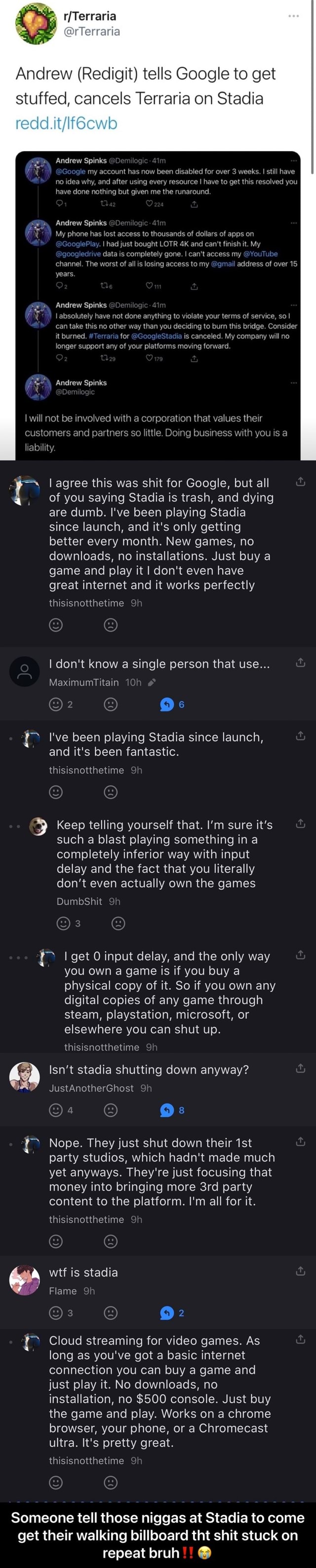This screenshot has width=316, height=1568.
Task: Share the "Isn't stadia shutting down anyway?" comment
Action: click(x=300, y=1068)
